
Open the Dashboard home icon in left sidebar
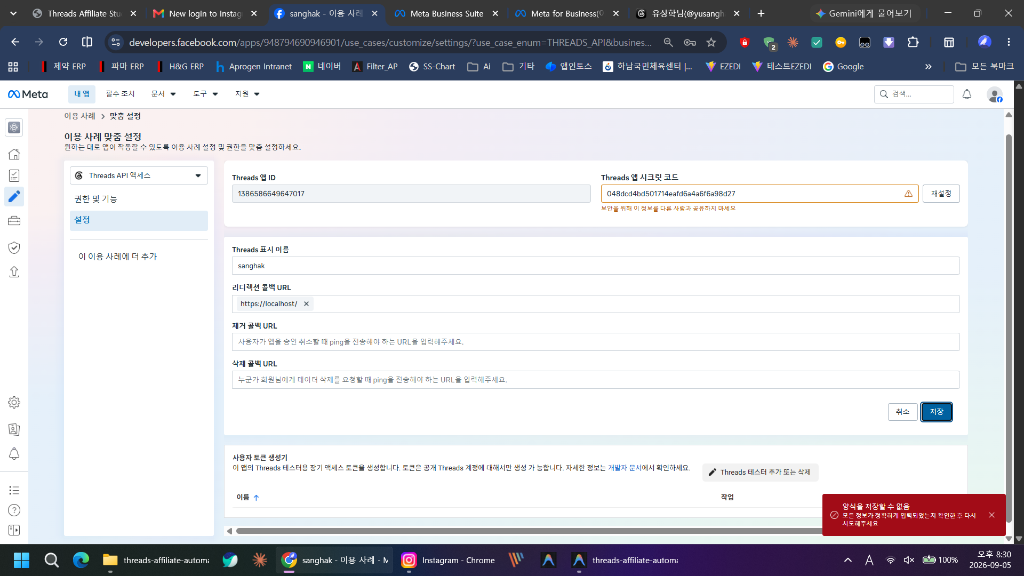tap(14, 154)
